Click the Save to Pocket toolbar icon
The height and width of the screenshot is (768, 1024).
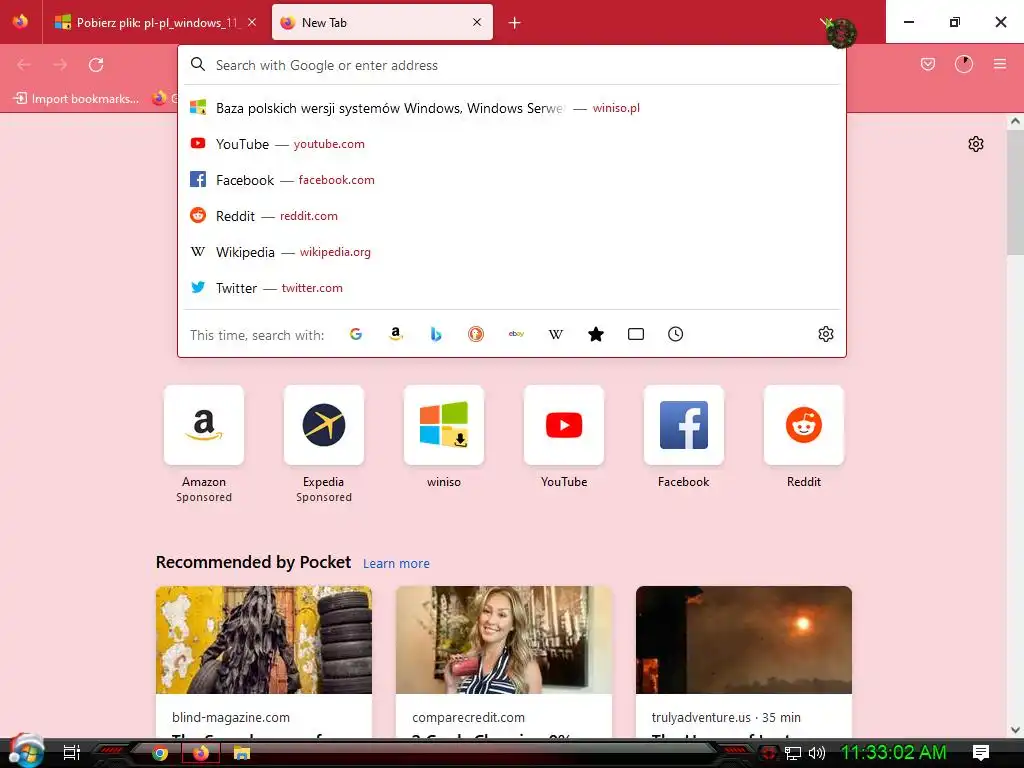pyautogui.click(x=928, y=64)
